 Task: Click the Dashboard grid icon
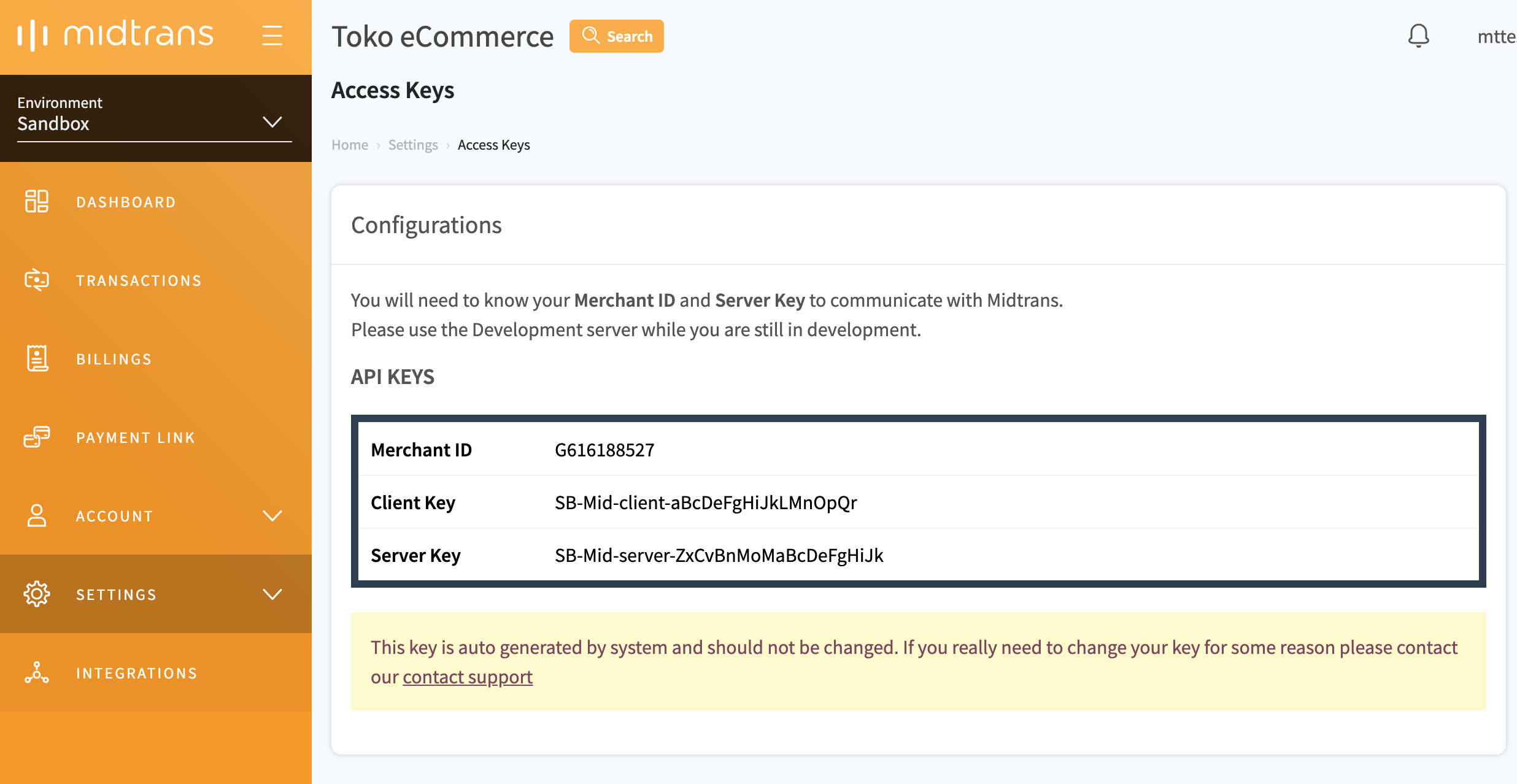coord(37,201)
